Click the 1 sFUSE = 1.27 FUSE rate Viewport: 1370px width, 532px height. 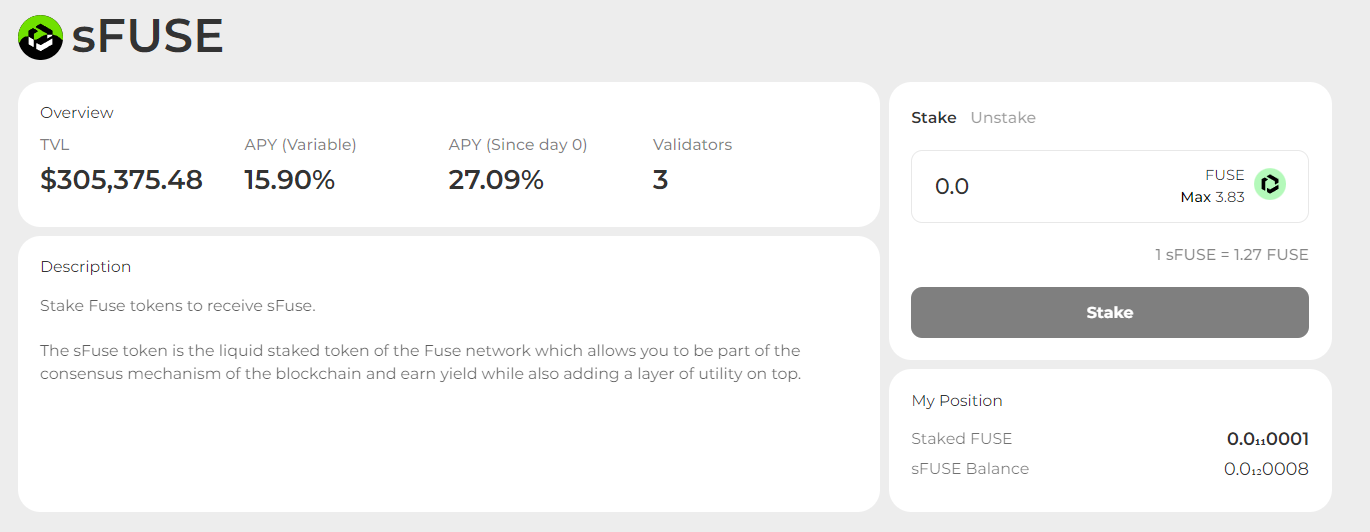coord(1231,255)
